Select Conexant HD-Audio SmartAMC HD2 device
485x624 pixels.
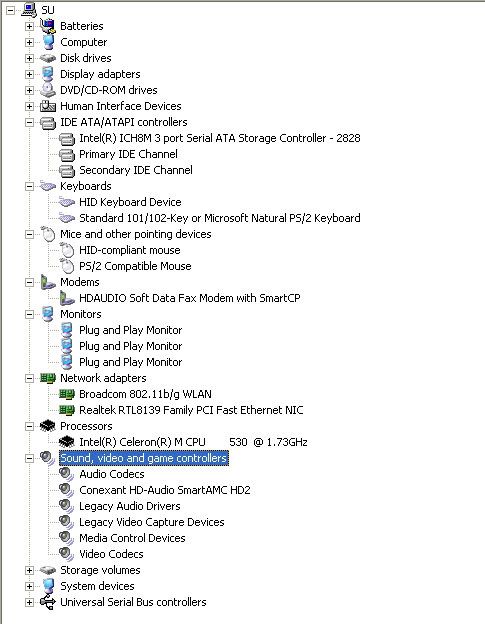click(165, 490)
